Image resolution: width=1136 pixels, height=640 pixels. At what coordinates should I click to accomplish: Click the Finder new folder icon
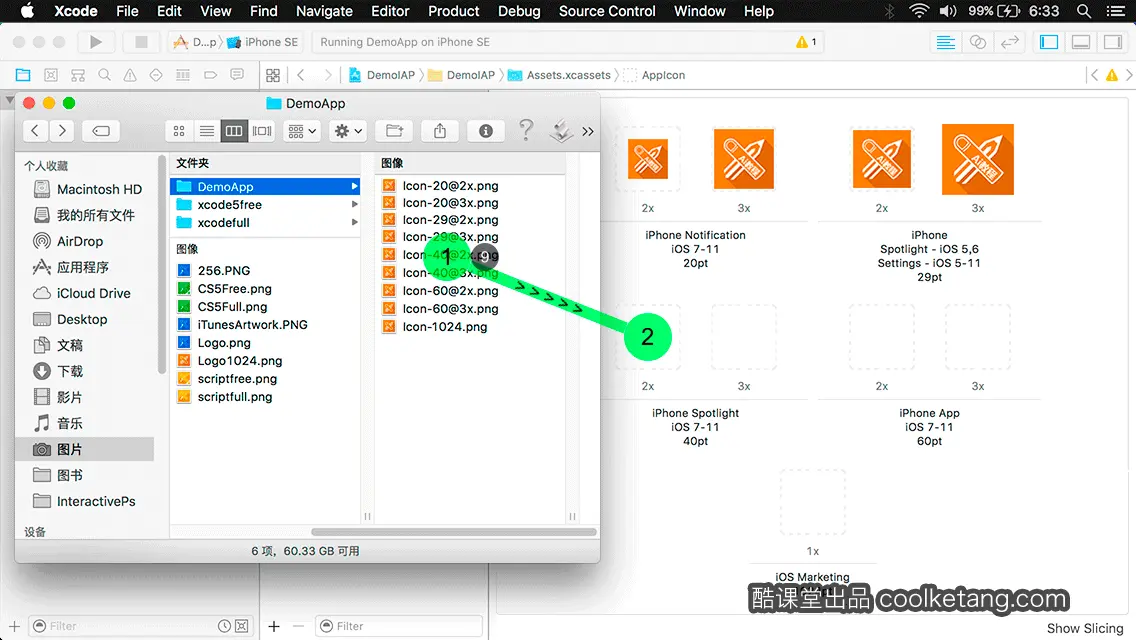(394, 131)
